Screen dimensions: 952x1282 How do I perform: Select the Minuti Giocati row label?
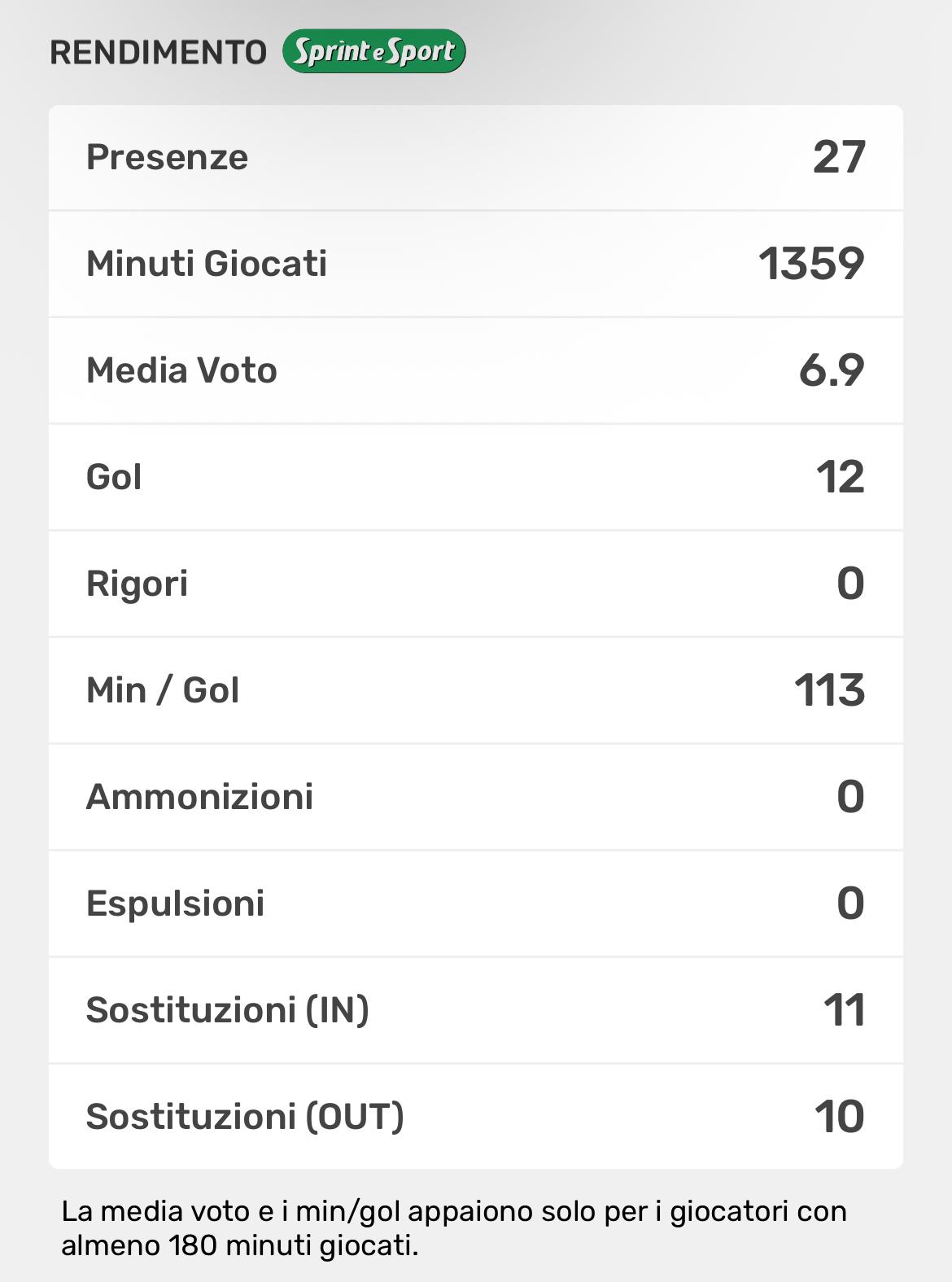tap(207, 264)
